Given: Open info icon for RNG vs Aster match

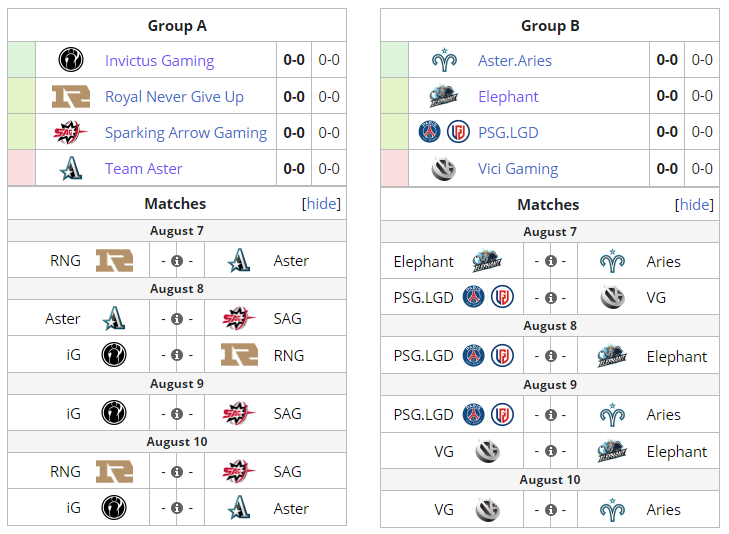Looking at the screenshot, I should pyautogui.click(x=177, y=261).
